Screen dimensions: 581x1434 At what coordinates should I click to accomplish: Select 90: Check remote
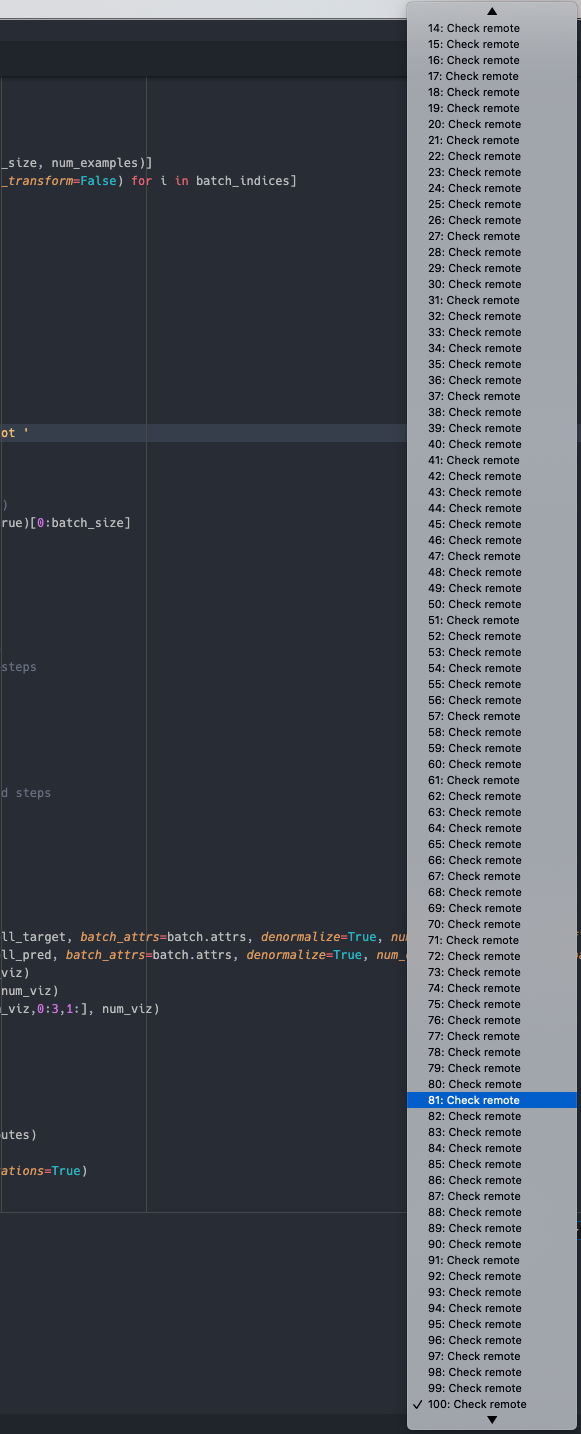tap(492, 1244)
